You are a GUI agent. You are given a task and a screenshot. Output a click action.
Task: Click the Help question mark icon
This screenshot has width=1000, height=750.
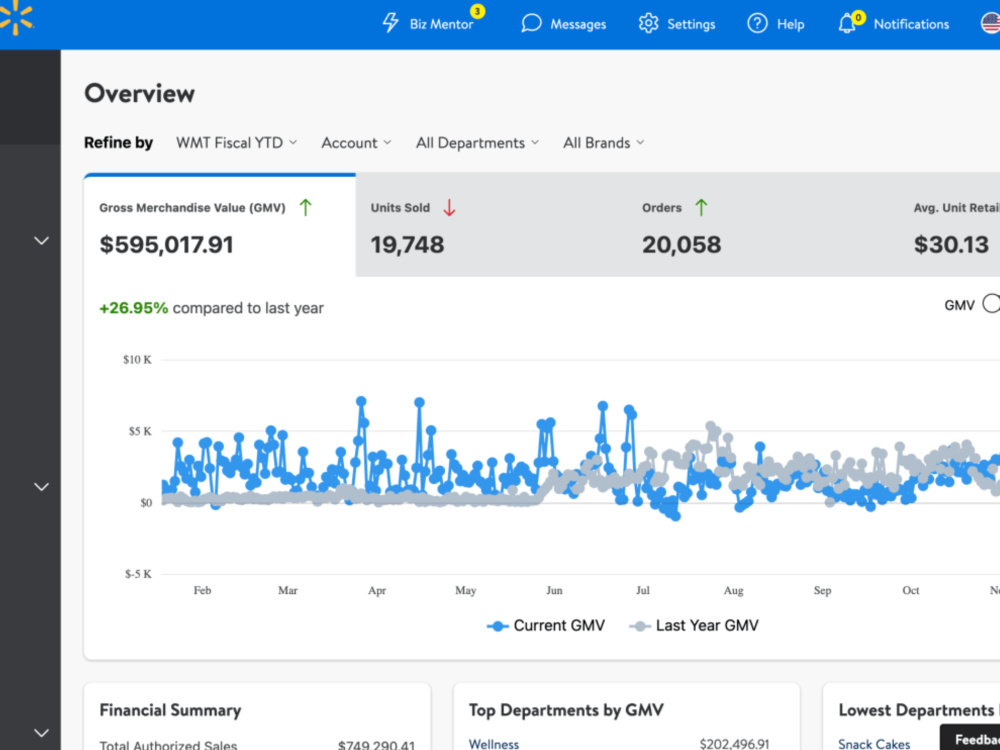[x=757, y=24]
